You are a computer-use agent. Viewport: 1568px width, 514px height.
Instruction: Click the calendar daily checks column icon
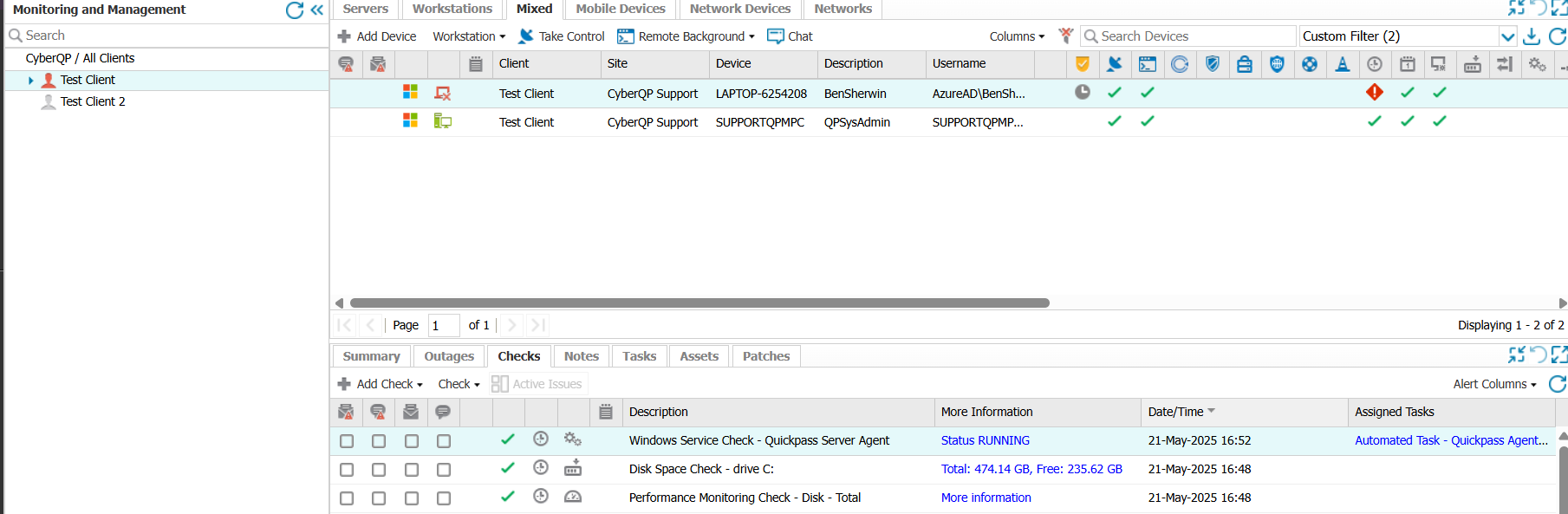click(x=1408, y=64)
